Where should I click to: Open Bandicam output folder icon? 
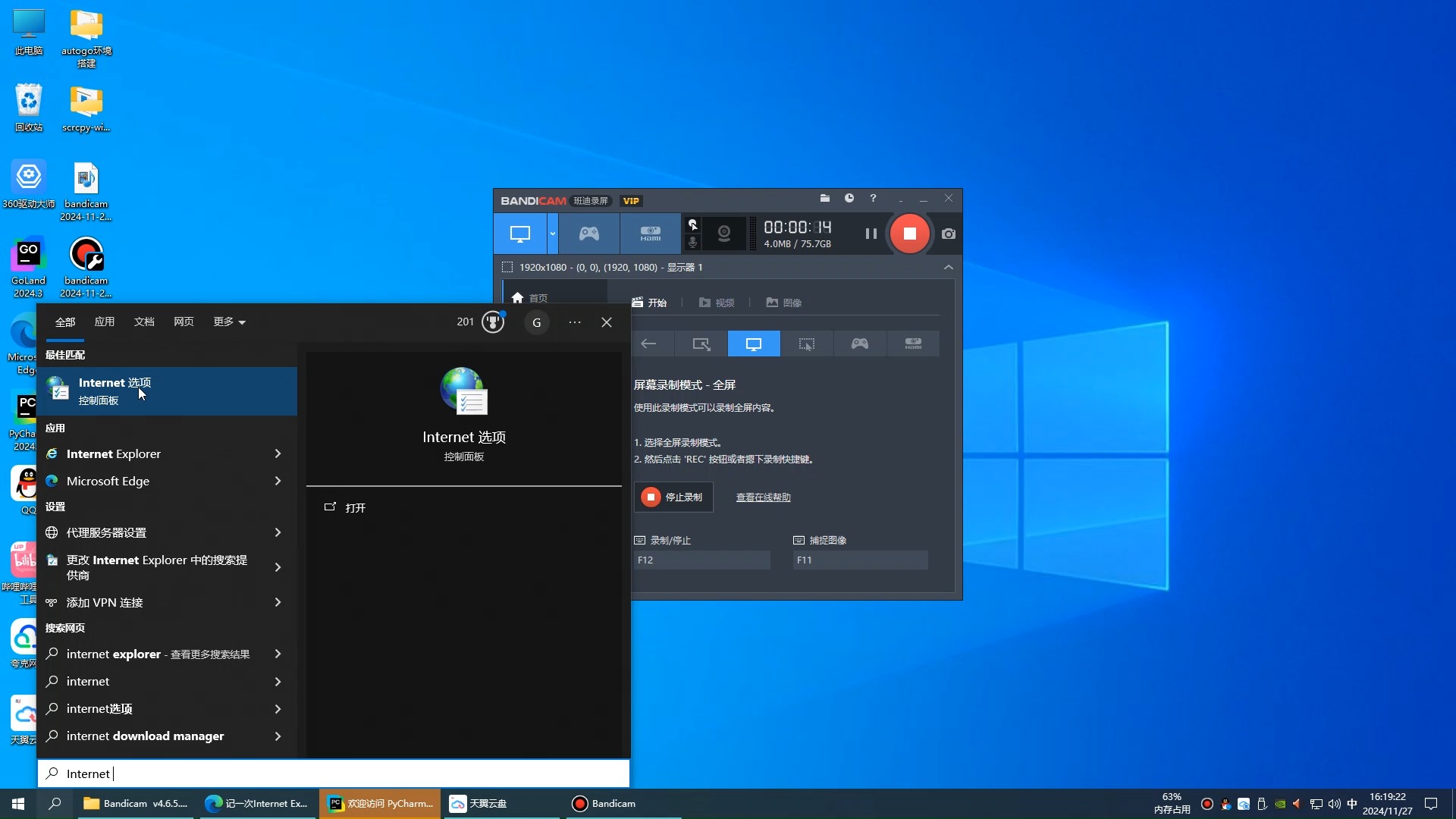(x=824, y=198)
